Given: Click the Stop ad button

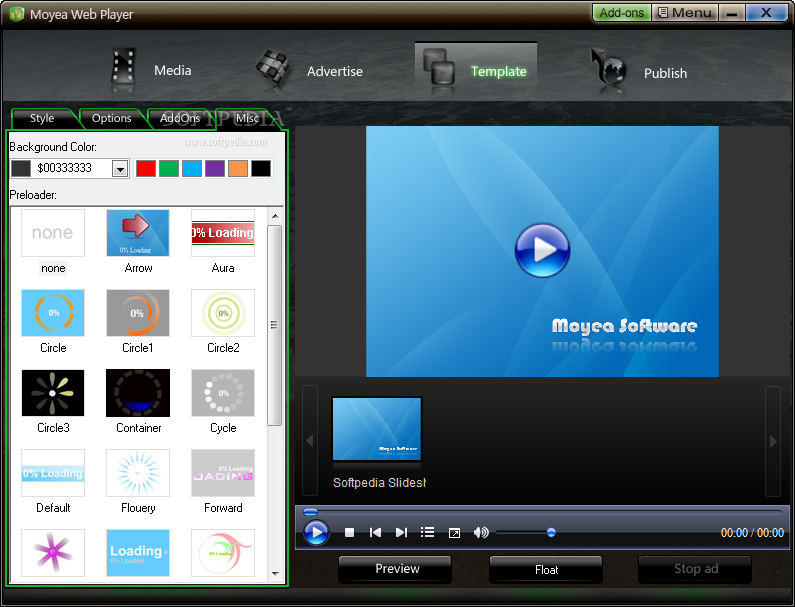Looking at the screenshot, I should pos(695,569).
